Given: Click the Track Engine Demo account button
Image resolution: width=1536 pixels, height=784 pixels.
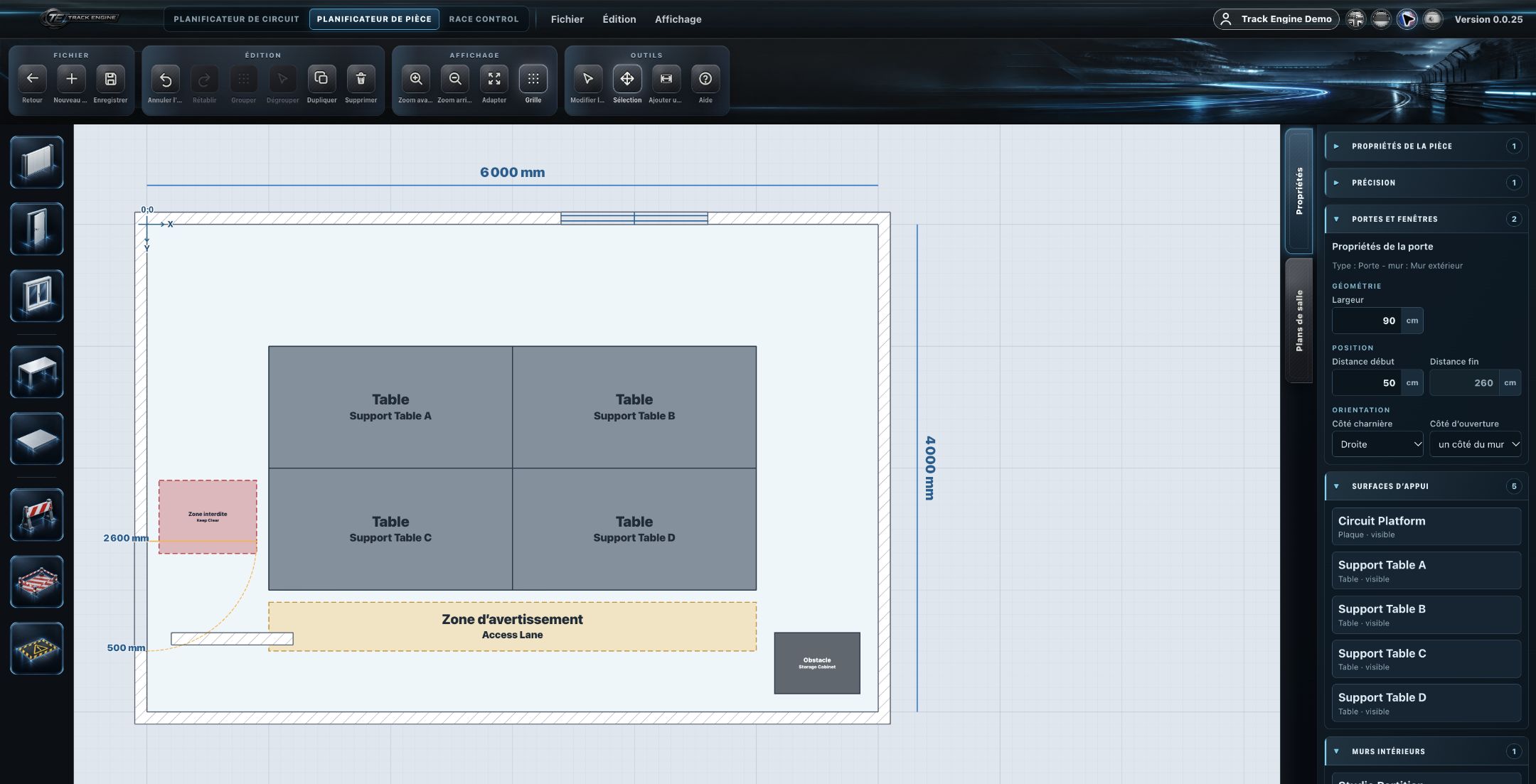Looking at the screenshot, I should point(1276,19).
